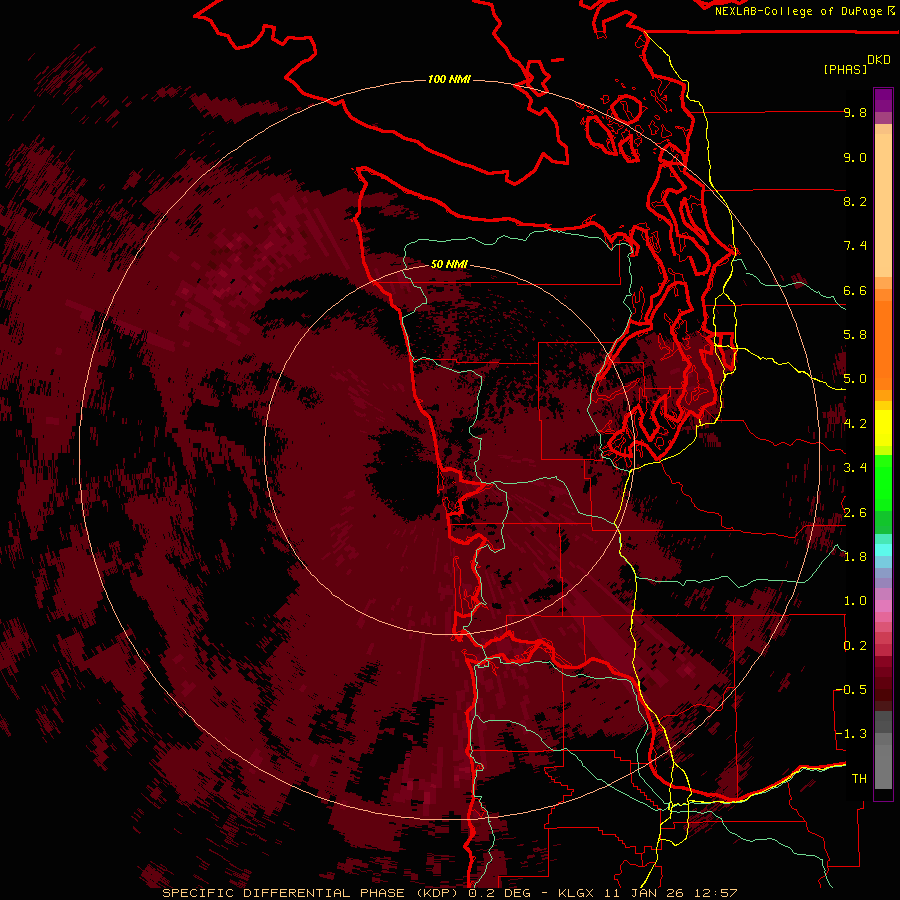Pick the gray TH segment of the color bar
Viewport: 900px width, 900px height.
pos(883,766)
